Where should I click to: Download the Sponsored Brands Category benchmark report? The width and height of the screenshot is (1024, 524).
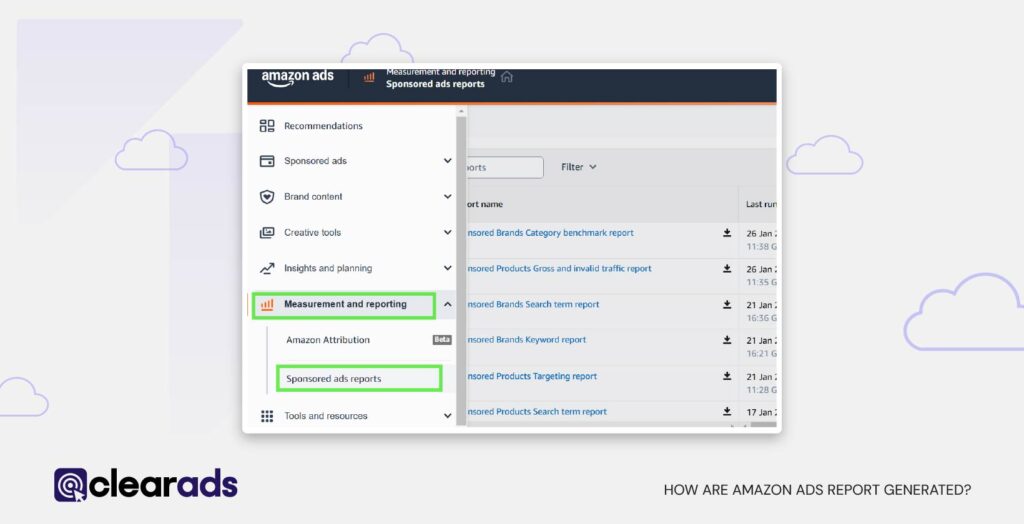(727, 233)
